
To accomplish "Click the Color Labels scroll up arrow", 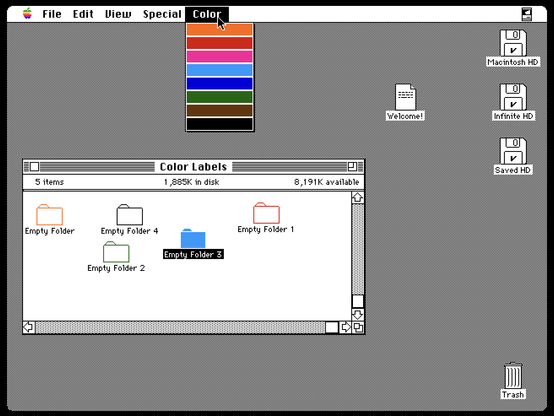I will click(x=358, y=198).
